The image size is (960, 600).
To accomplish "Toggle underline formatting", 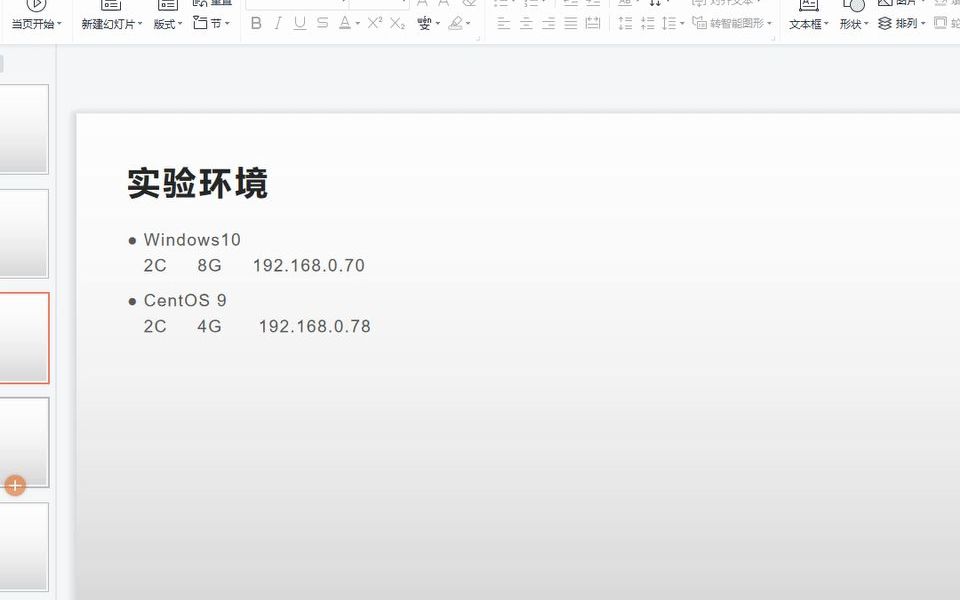I will [298, 23].
